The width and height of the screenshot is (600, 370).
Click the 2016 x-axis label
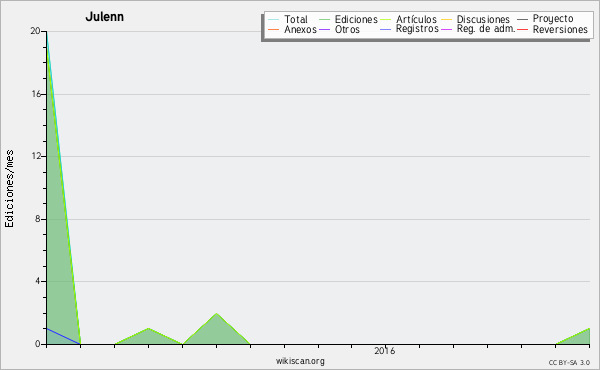tap(385, 351)
